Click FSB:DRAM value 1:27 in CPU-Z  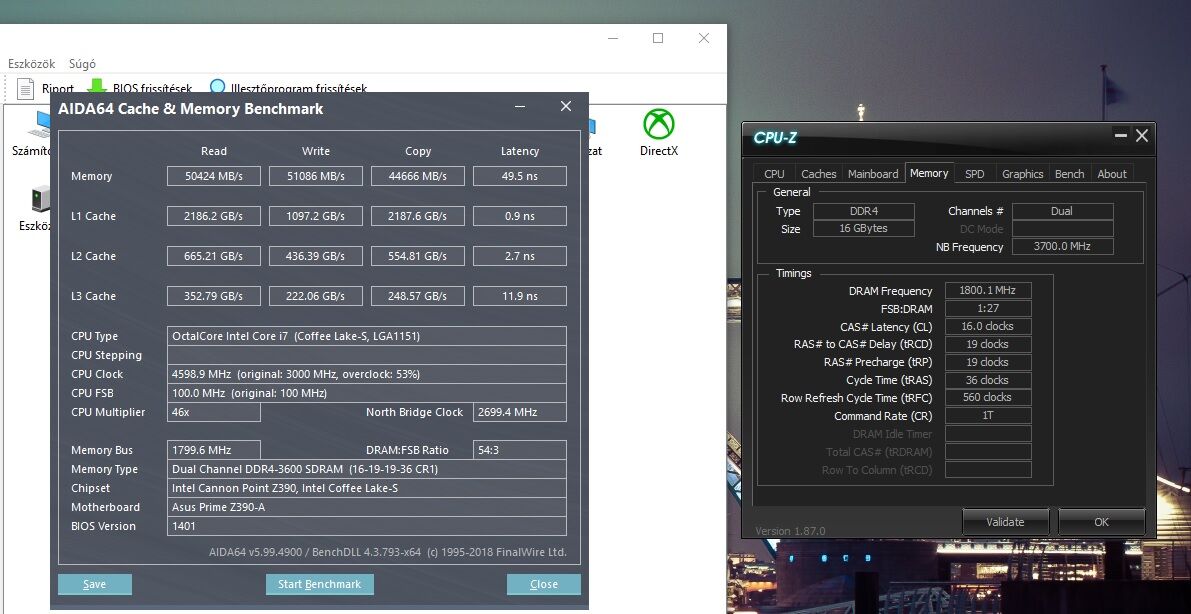click(x=988, y=309)
